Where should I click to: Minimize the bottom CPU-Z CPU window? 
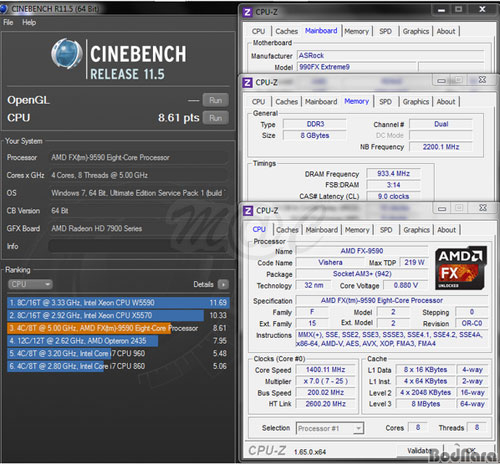(x=442, y=209)
